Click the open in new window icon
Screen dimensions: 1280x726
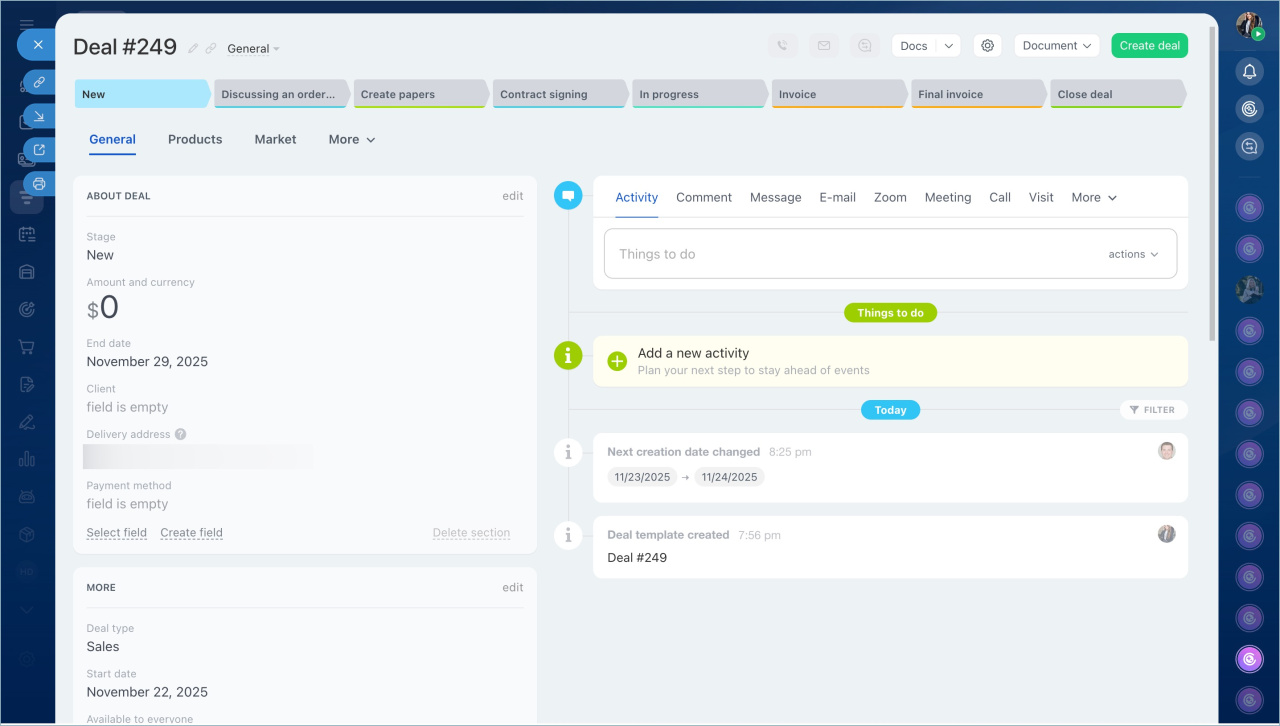coord(39,150)
